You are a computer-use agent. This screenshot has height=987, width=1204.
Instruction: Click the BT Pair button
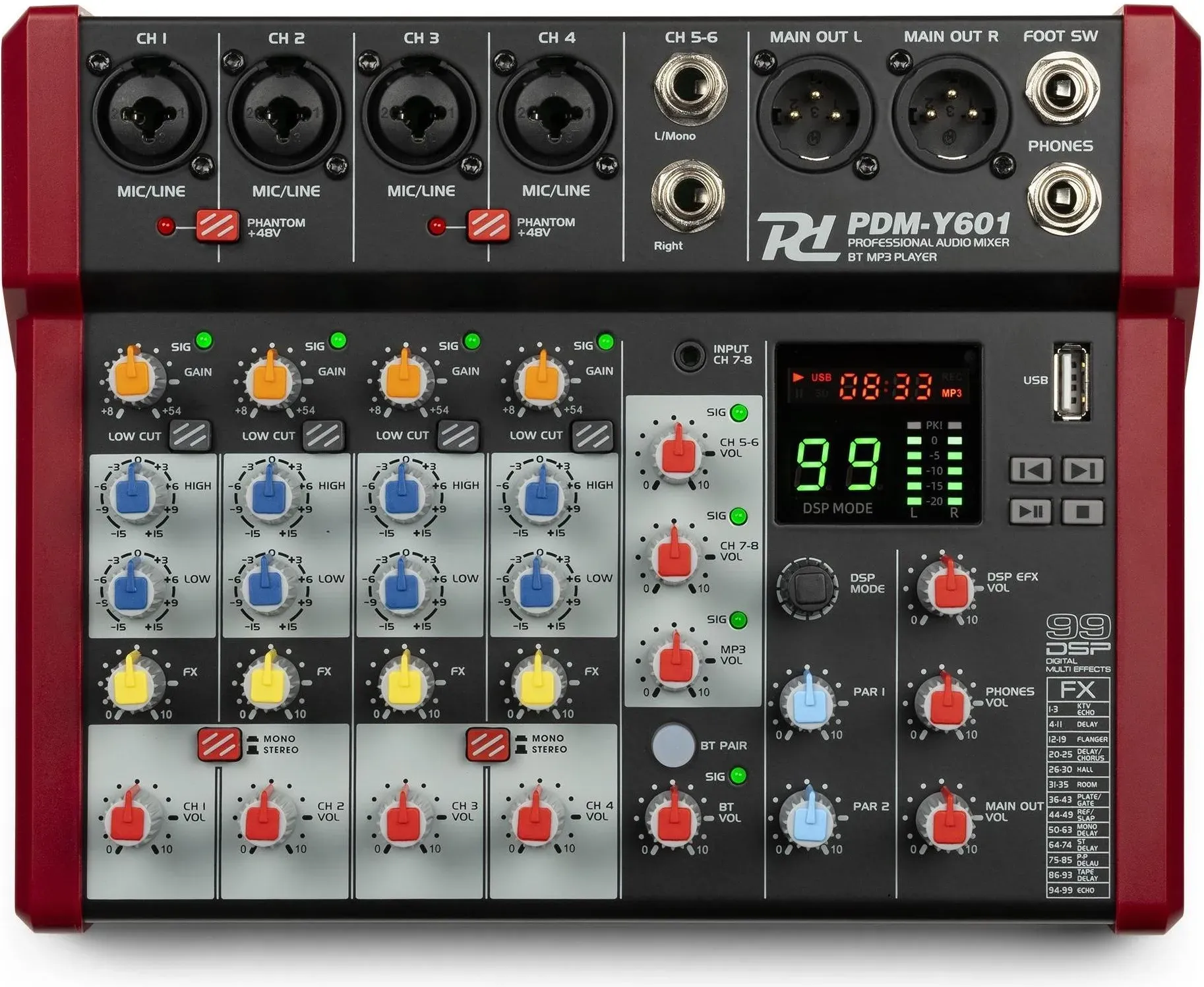tap(673, 745)
